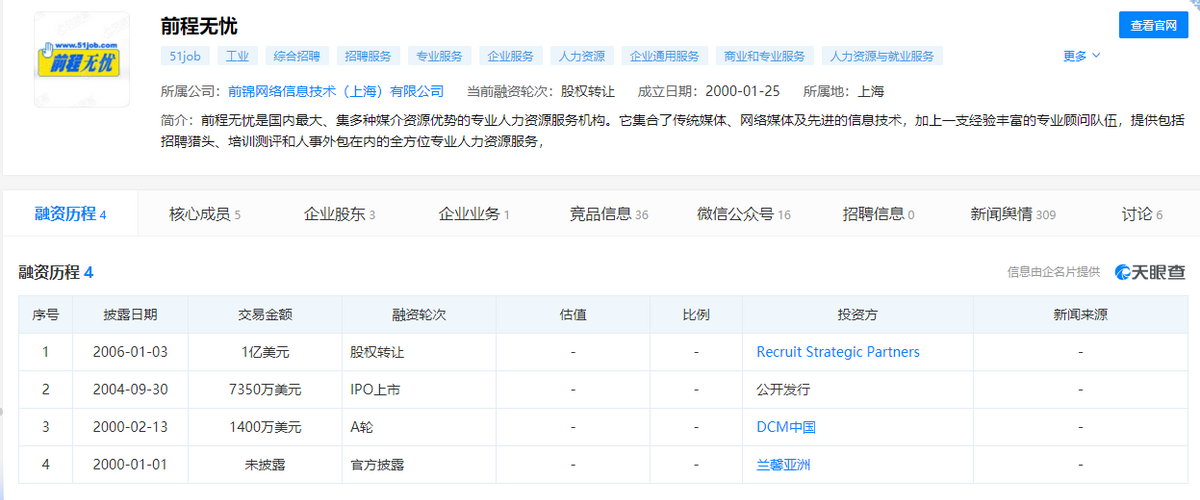Click the 招聘信息 tab
Image resolution: width=1200 pixels, height=500 pixels.
point(878,214)
